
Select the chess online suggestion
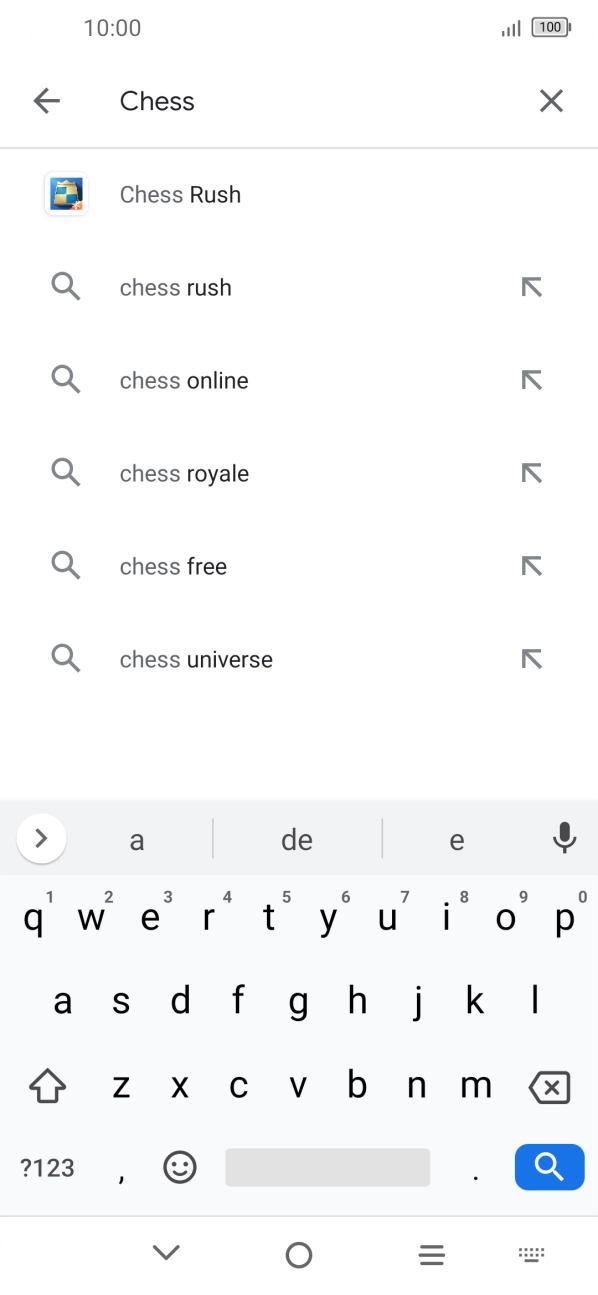pyautogui.click(x=183, y=380)
